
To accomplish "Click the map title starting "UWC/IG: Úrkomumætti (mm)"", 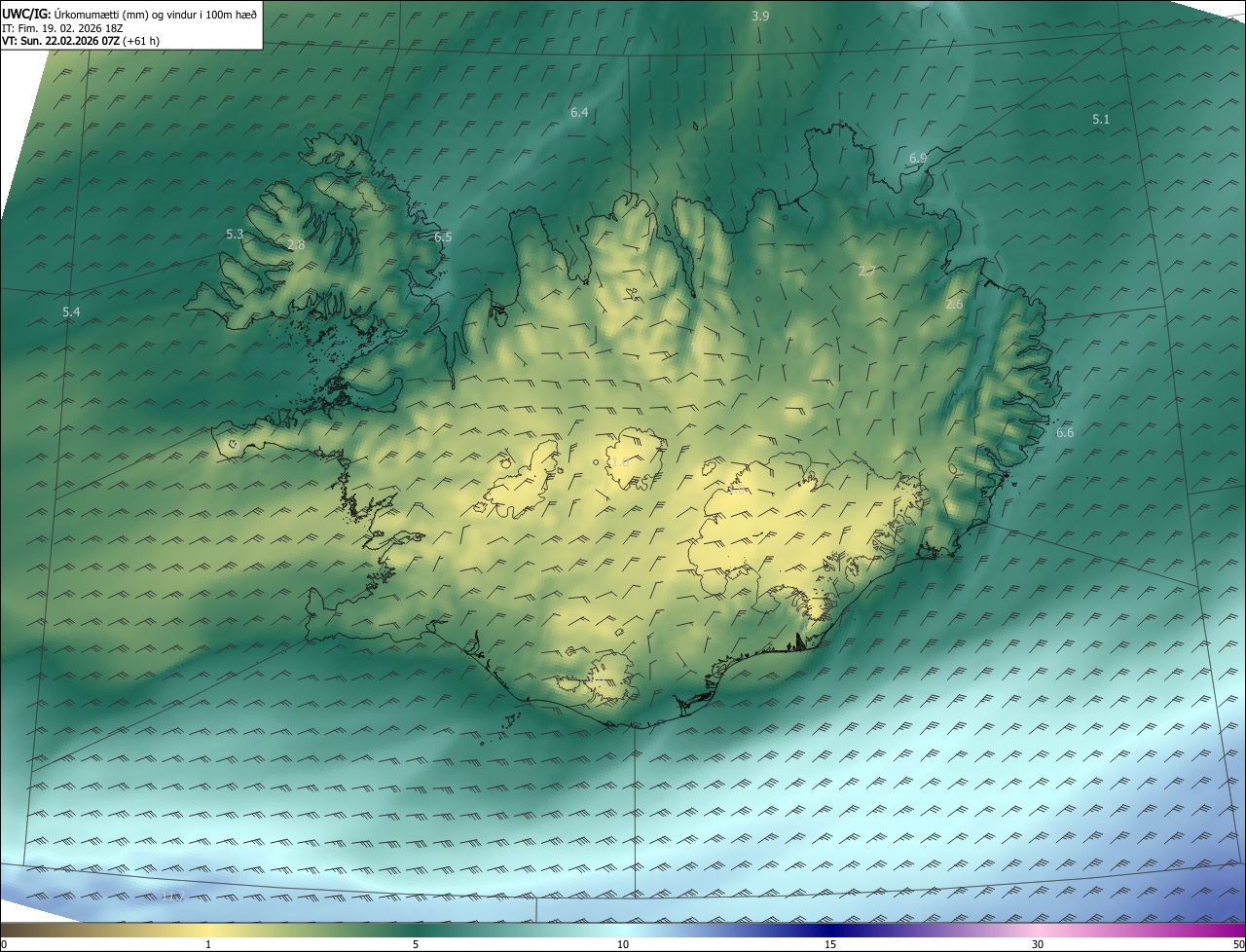I will (x=129, y=14).
